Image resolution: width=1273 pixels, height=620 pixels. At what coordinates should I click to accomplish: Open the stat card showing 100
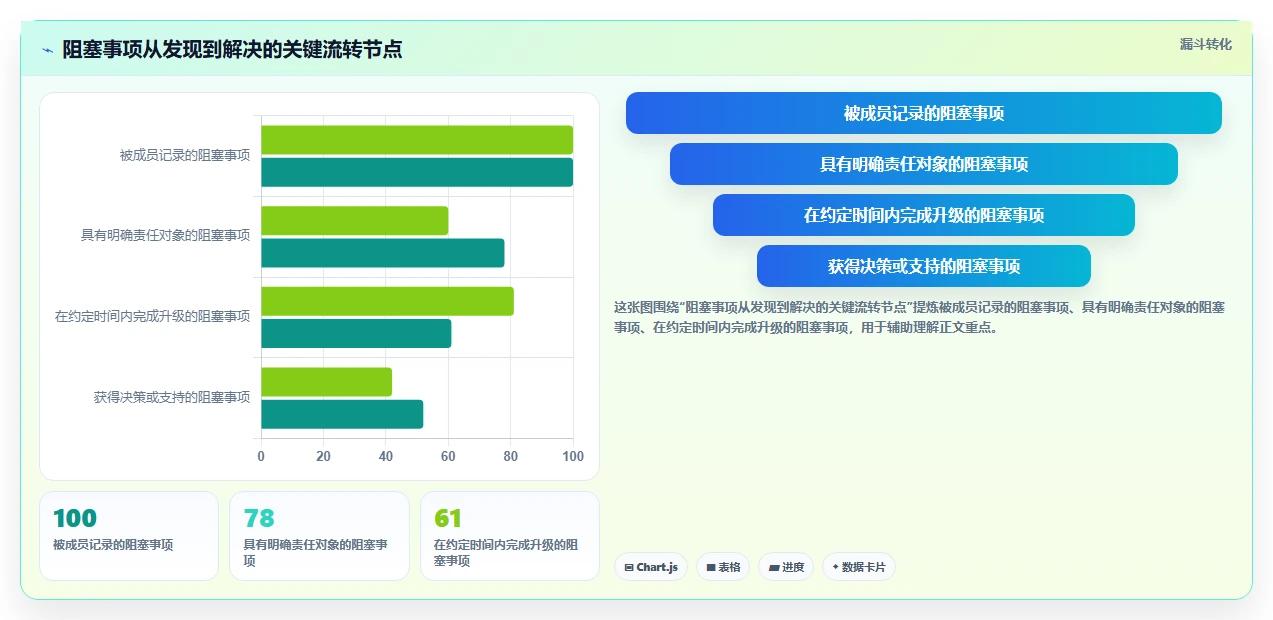click(x=129, y=536)
